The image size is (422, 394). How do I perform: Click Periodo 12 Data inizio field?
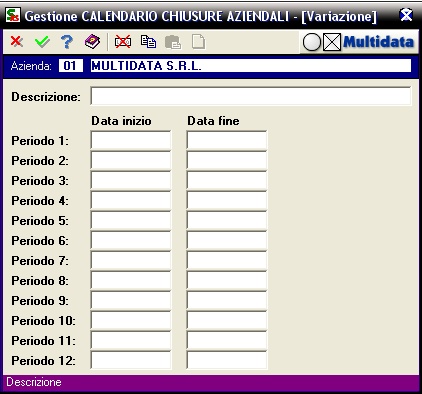pyautogui.click(x=131, y=360)
